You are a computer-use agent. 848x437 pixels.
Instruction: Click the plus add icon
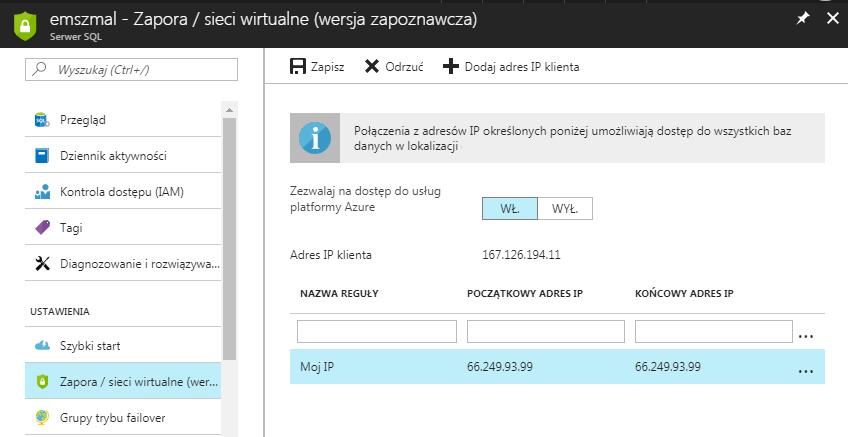[x=450, y=67]
